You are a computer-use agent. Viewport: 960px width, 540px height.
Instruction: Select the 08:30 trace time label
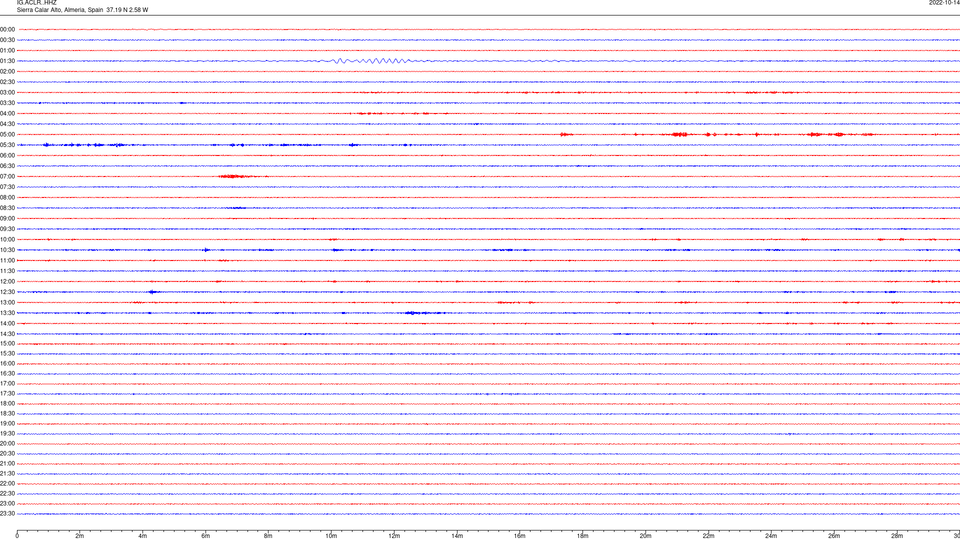(x=7, y=208)
